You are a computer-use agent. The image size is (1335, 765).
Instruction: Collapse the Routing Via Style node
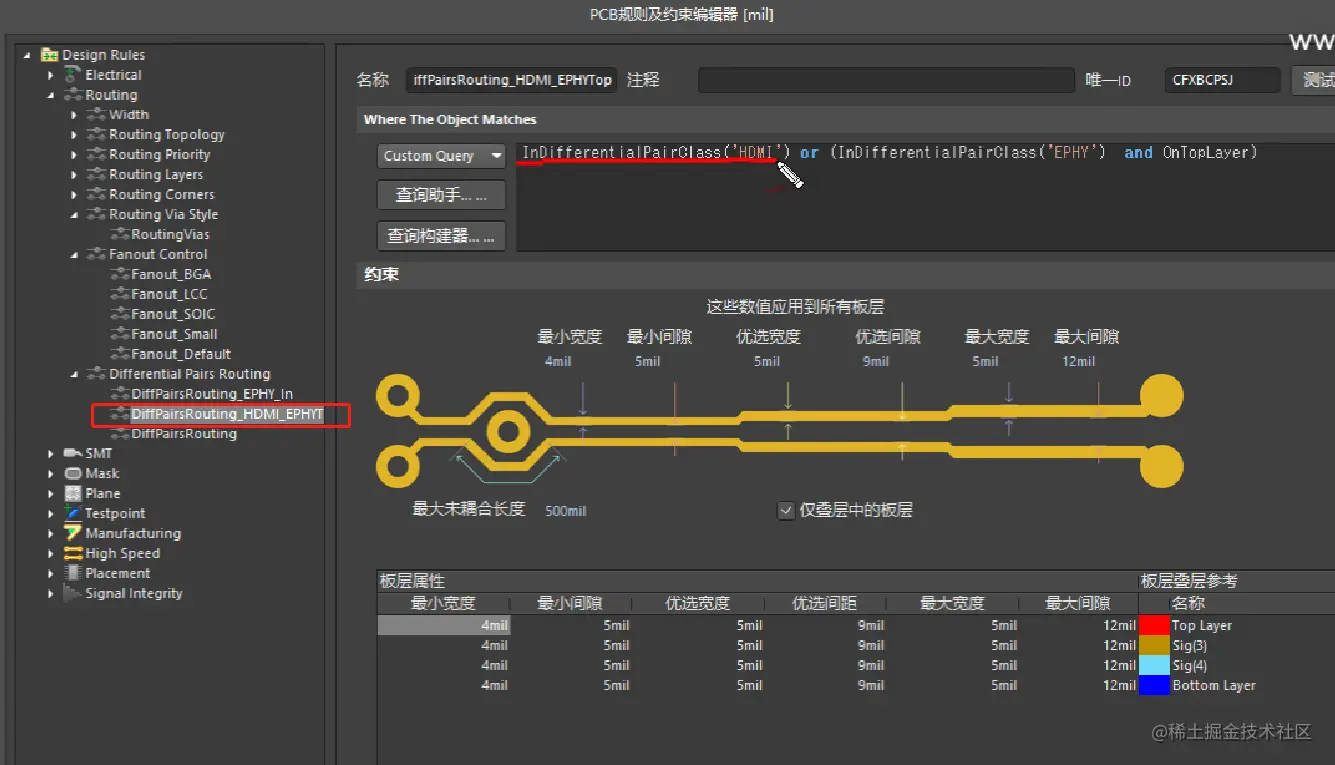point(74,215)
